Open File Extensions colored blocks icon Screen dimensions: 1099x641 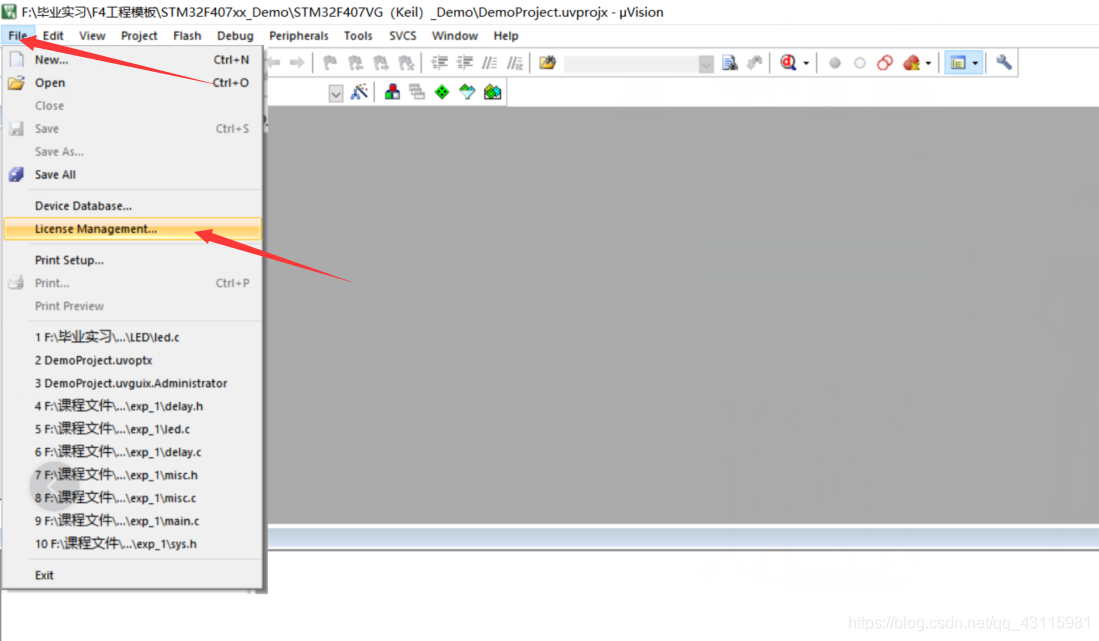pyautogui.click(x=392, y=92)
